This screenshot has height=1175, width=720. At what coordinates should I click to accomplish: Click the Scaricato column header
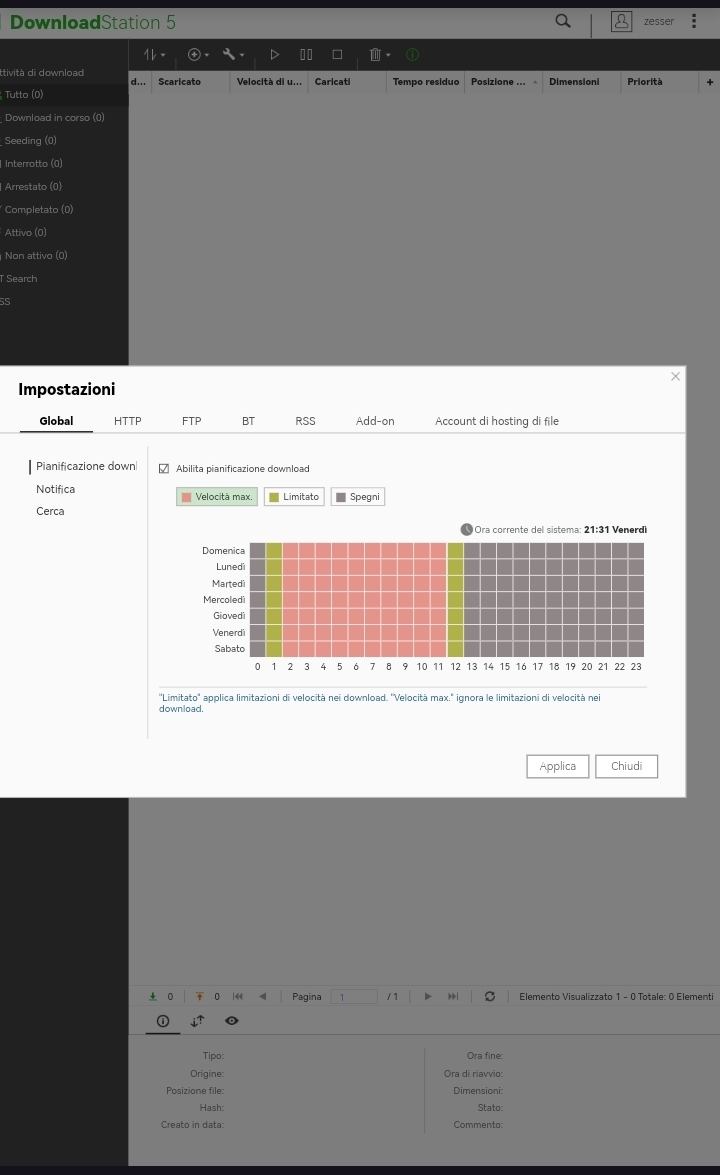(x=190, y=82)
